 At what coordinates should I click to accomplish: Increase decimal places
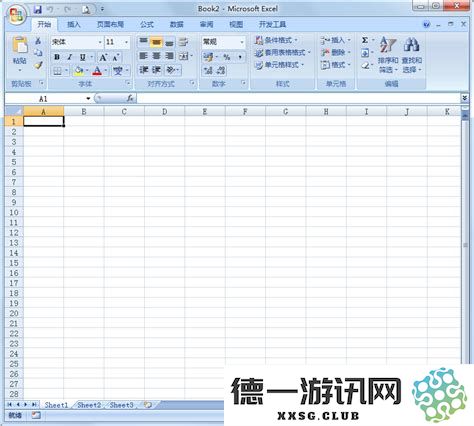coord(208,70)
